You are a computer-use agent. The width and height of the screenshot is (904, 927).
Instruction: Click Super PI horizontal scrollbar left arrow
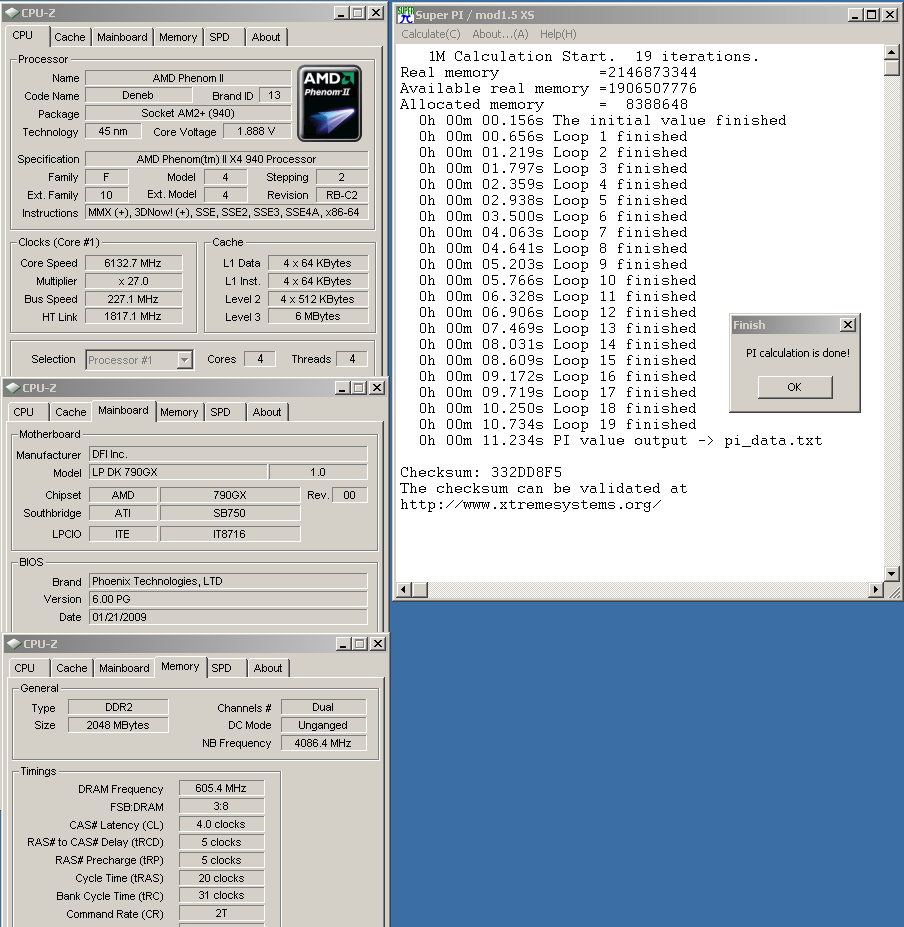tap(404, 589)
